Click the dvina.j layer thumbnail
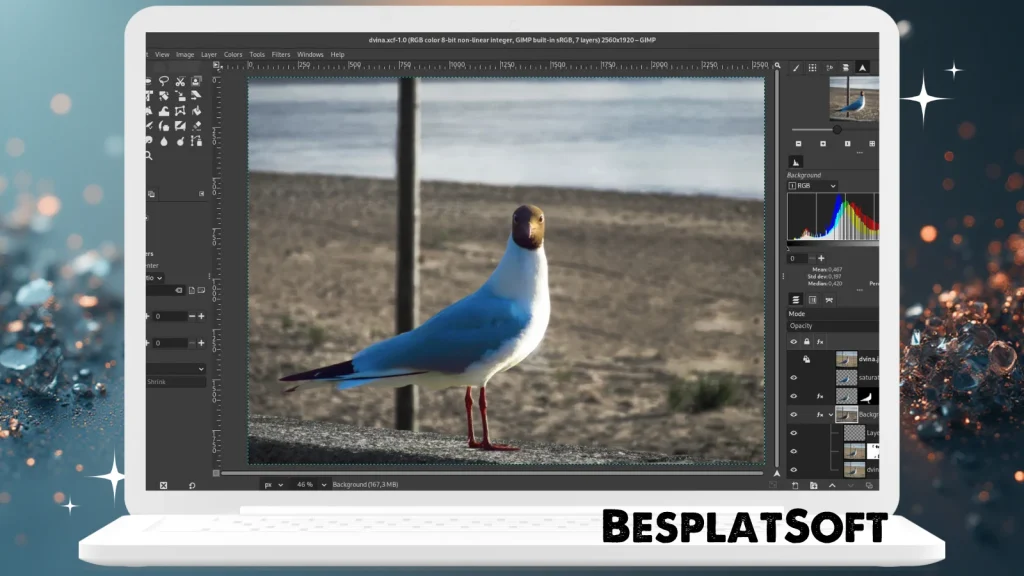Screen dimensions: 1024x576 click(846, 359)
